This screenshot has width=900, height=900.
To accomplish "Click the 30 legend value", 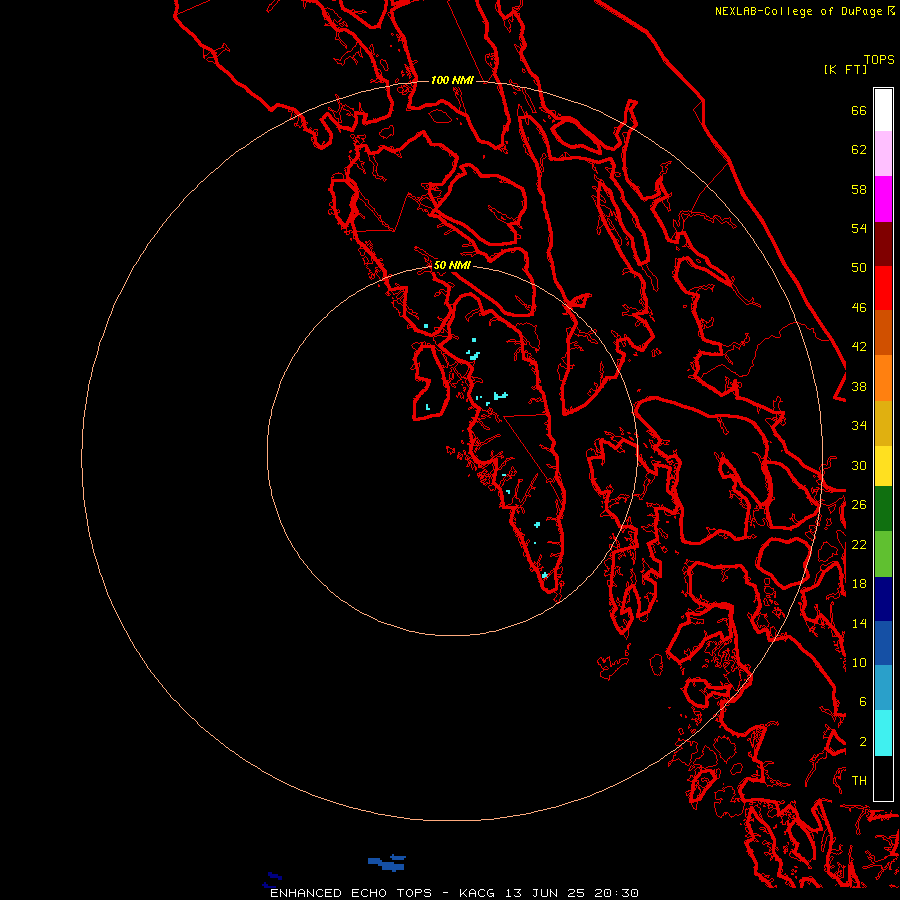I will [859, 465].
